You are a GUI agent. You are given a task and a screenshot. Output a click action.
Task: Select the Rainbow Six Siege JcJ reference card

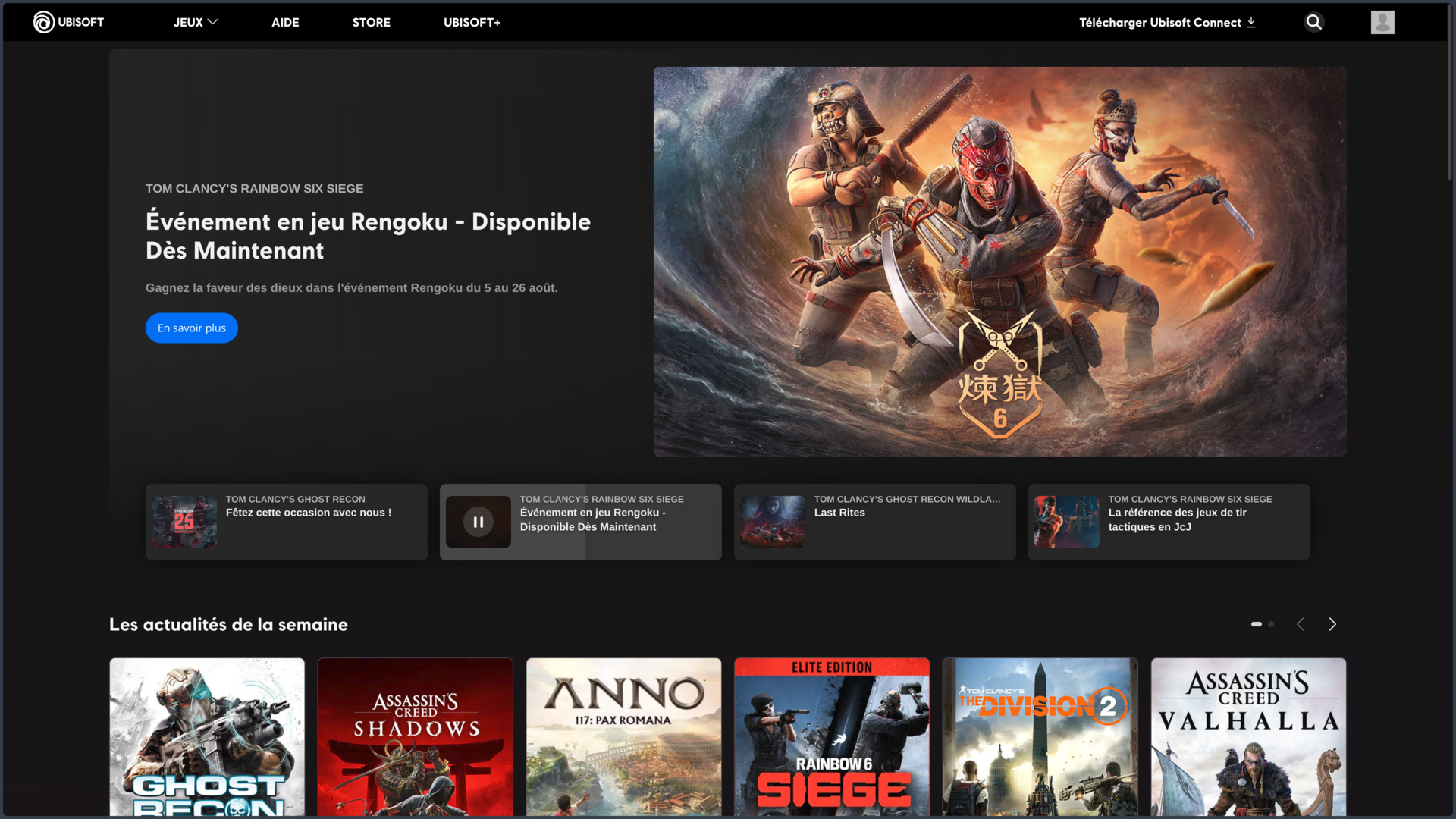1169,522
